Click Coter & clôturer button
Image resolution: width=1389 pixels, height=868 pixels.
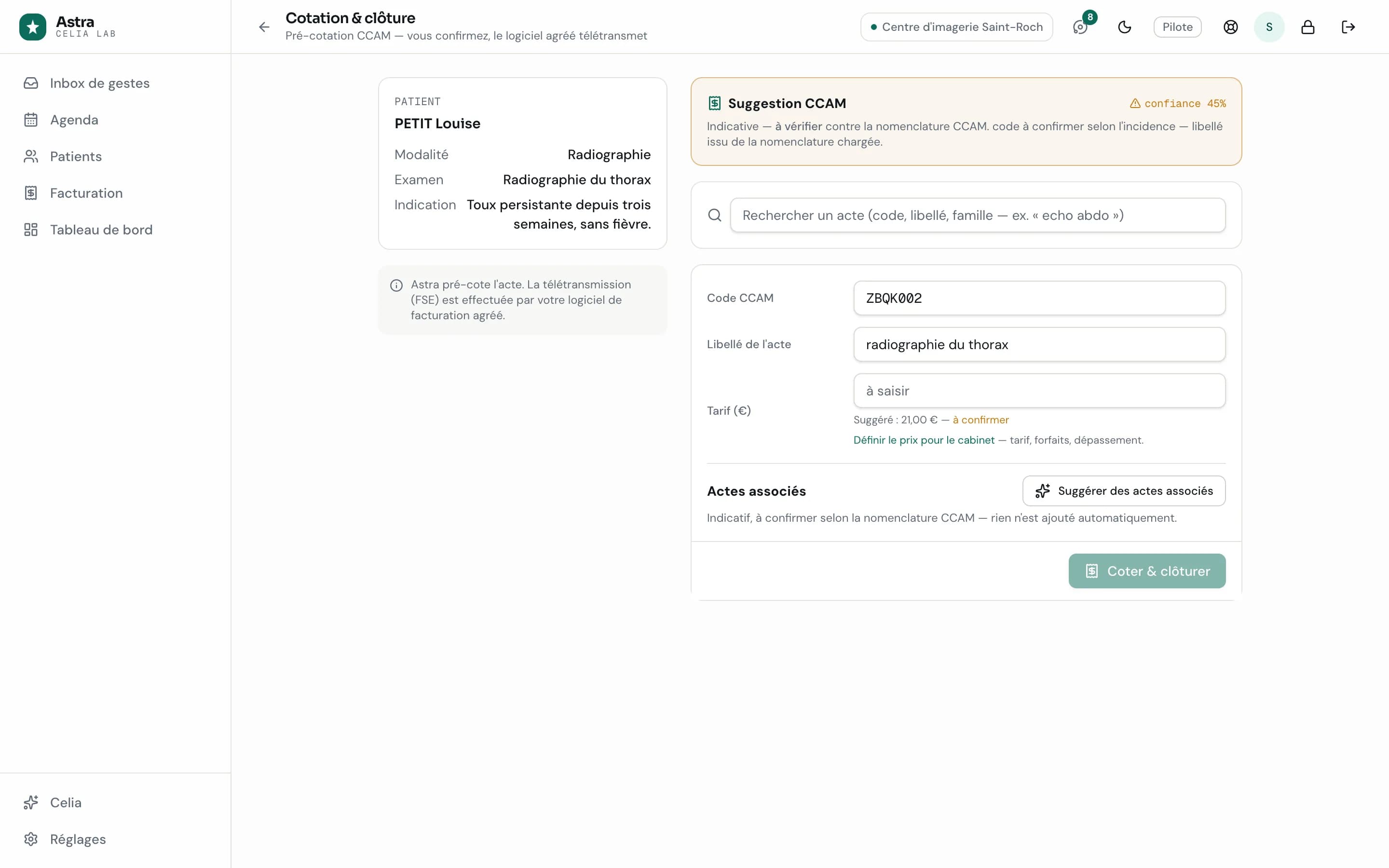(x=1147, y=571)
